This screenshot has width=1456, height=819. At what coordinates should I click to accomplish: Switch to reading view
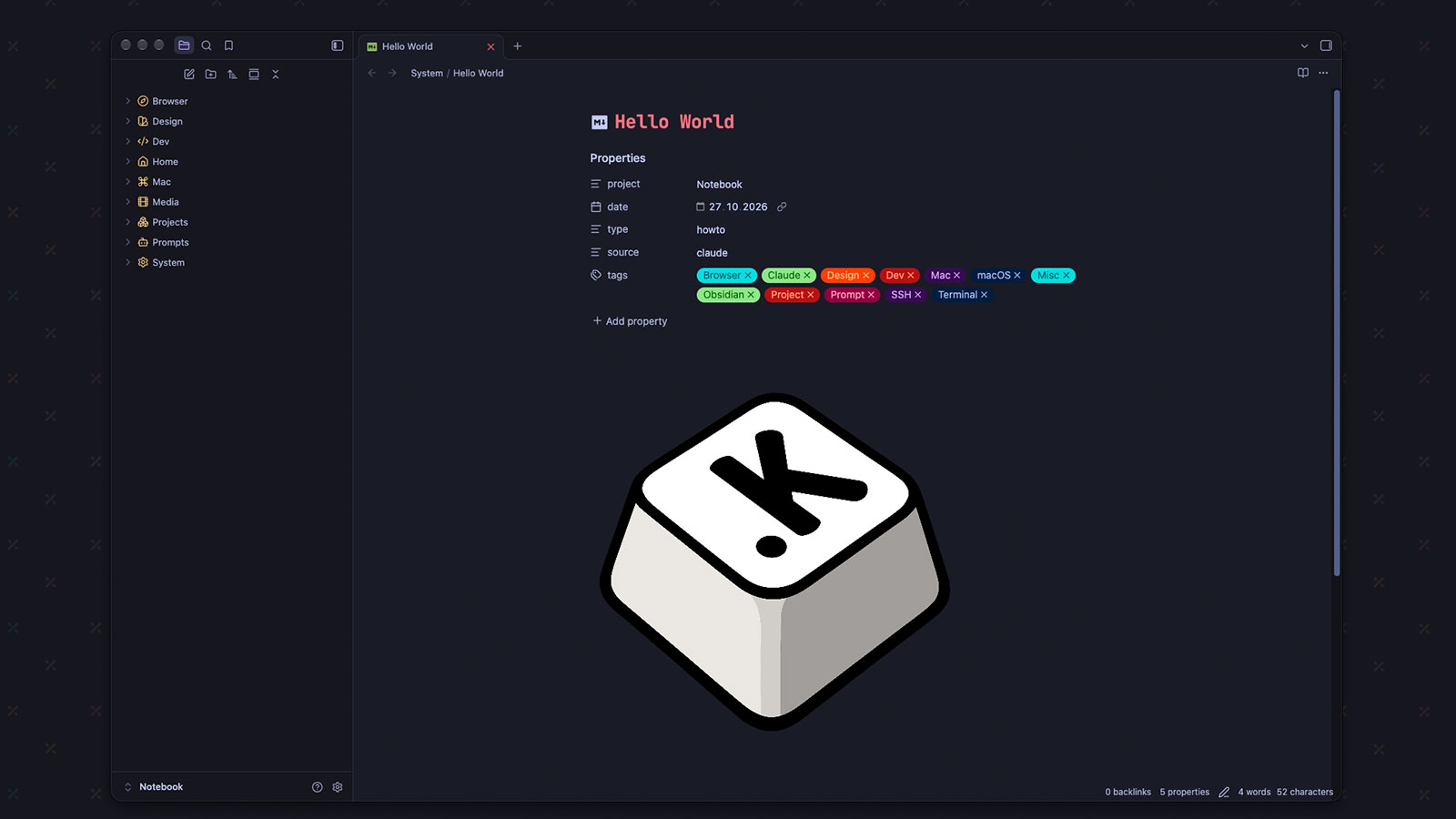pyautogui.click(x=1303, y=73)
